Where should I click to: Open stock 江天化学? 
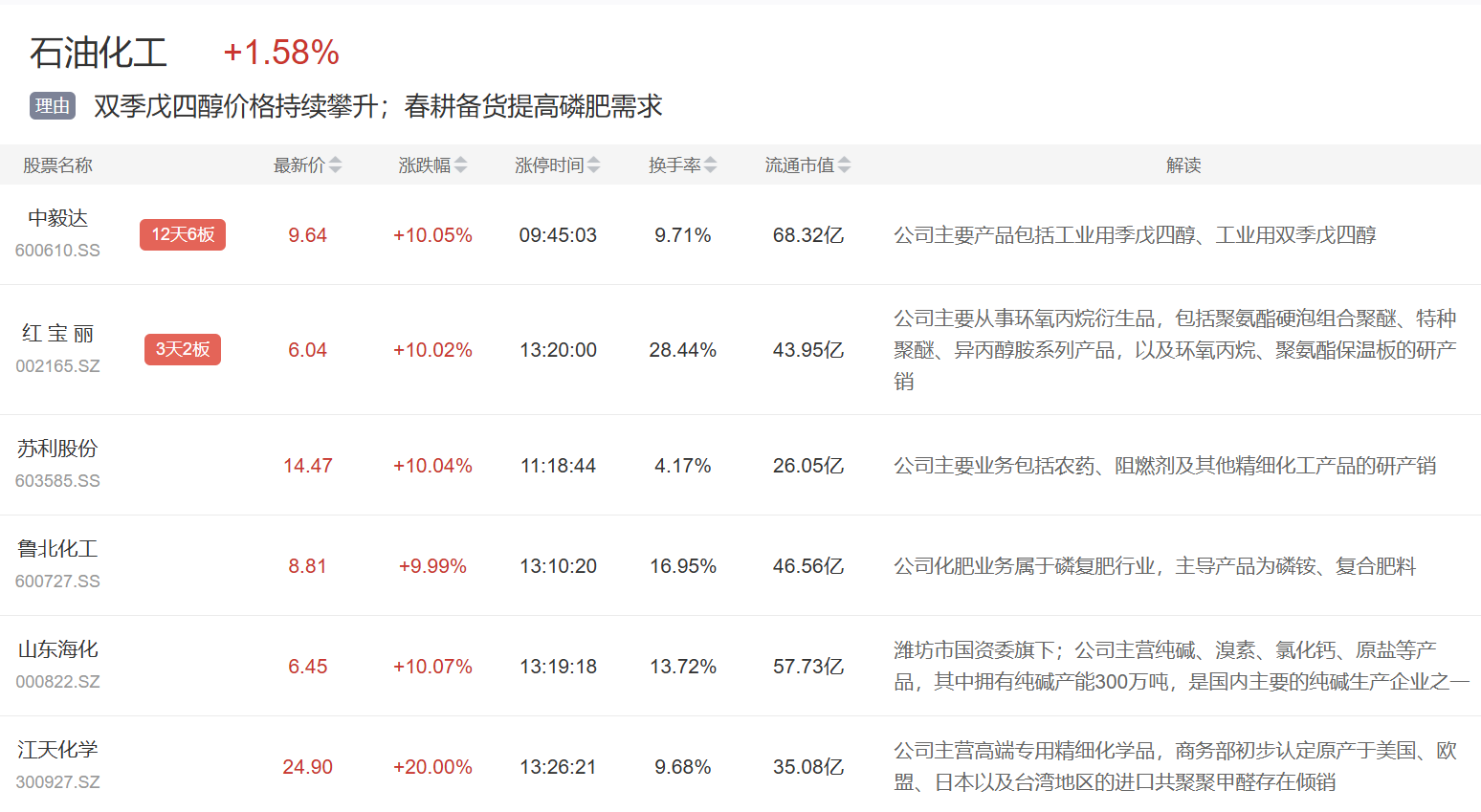pyautogui.click(x=57, y=750)
